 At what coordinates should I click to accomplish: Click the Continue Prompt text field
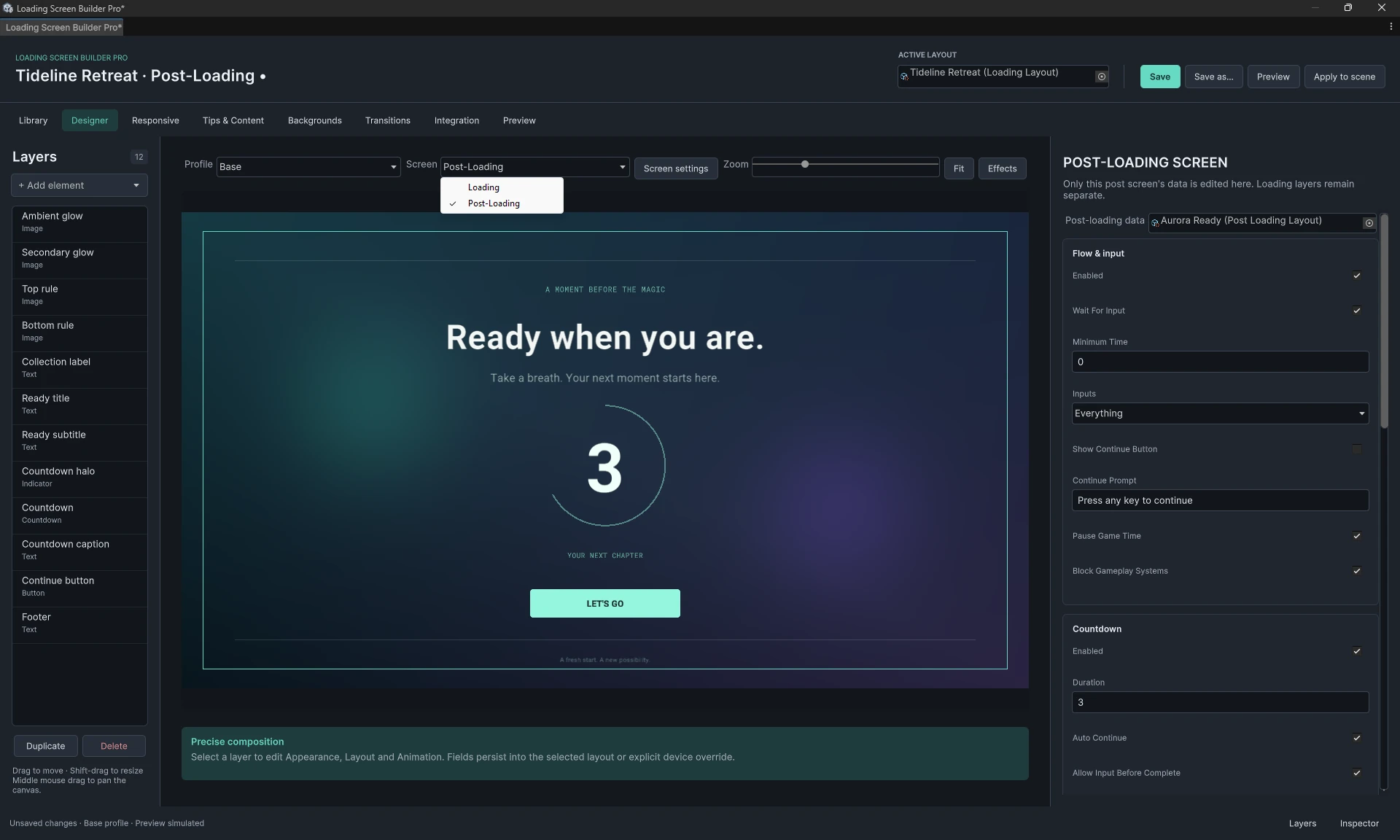point(1220,500)
